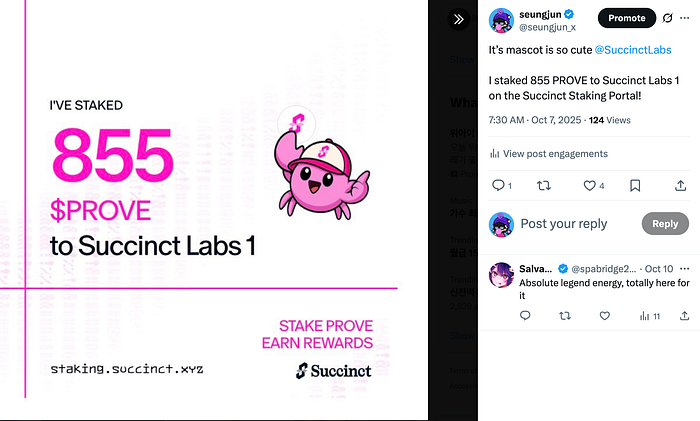This screenshot has height=421, width=700.
Task: Click the Promote button
Action: coord(626,18)
